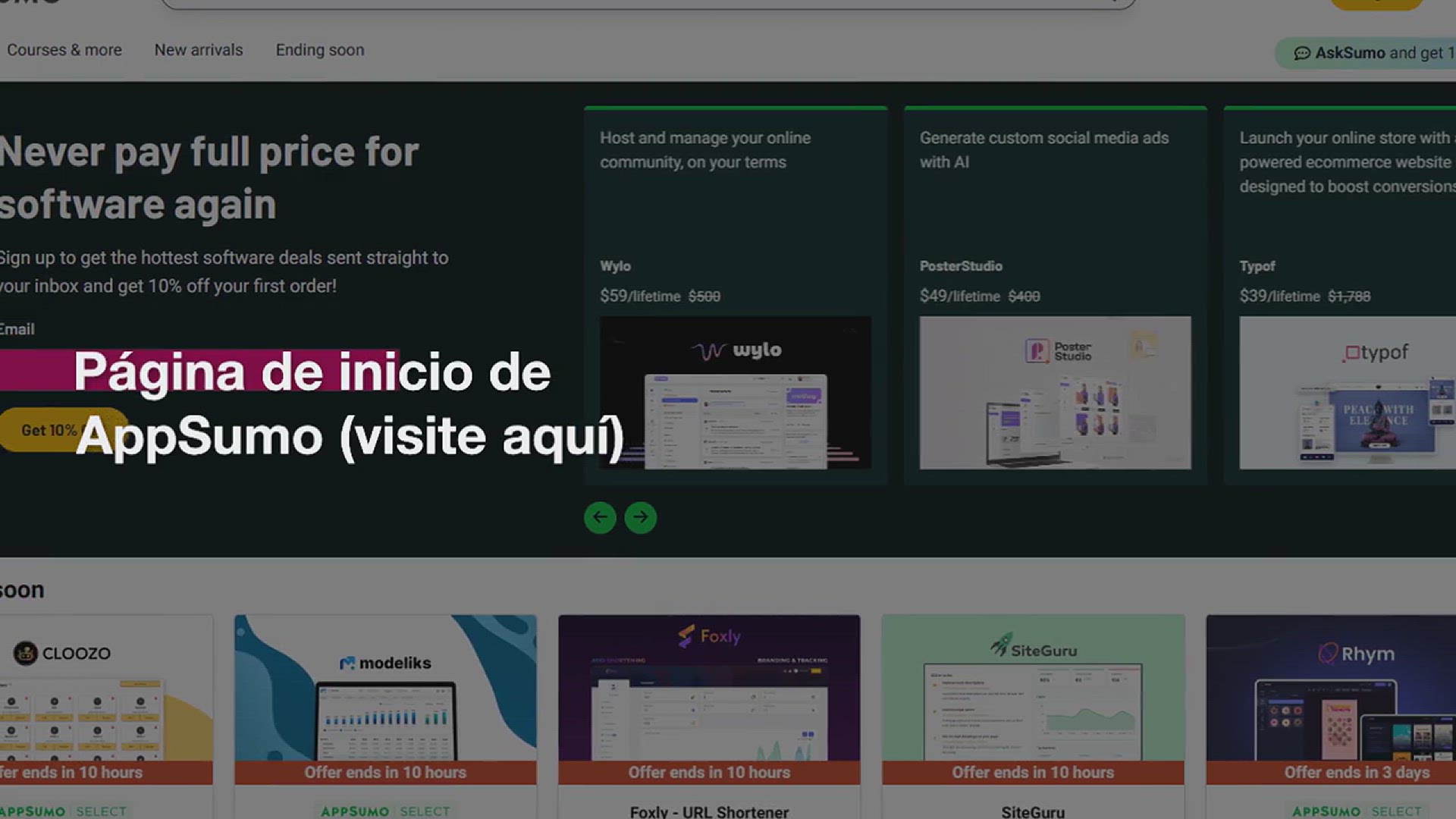Click the PosterStudio logo in thumbnail
This screenshot has width=1456, height=819.
[x=1059, y=351]
